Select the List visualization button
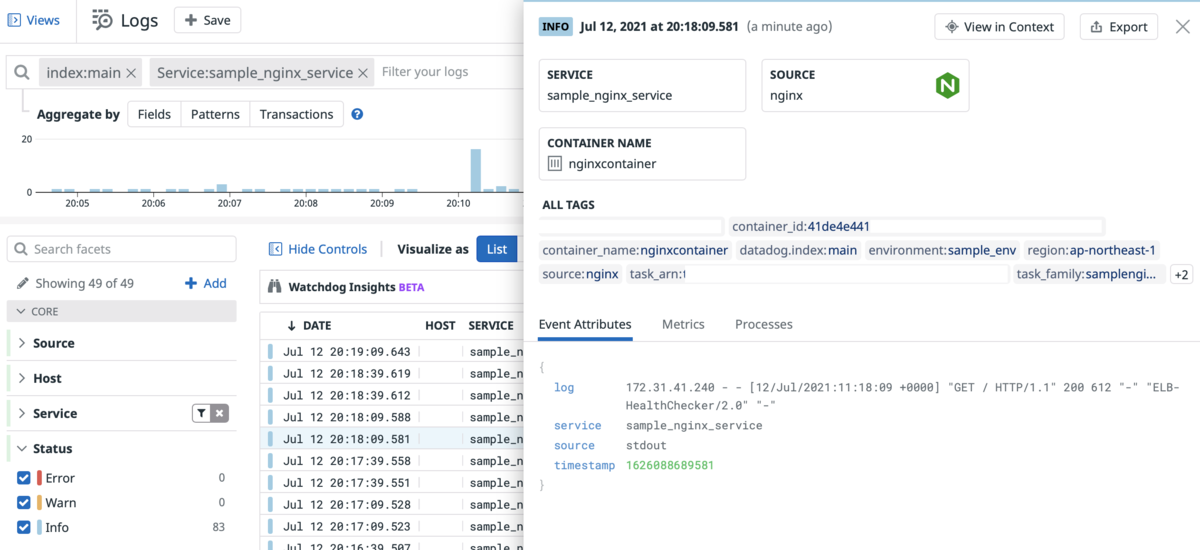The width and height of the screenshot is (1200, 550). (497, 249)
